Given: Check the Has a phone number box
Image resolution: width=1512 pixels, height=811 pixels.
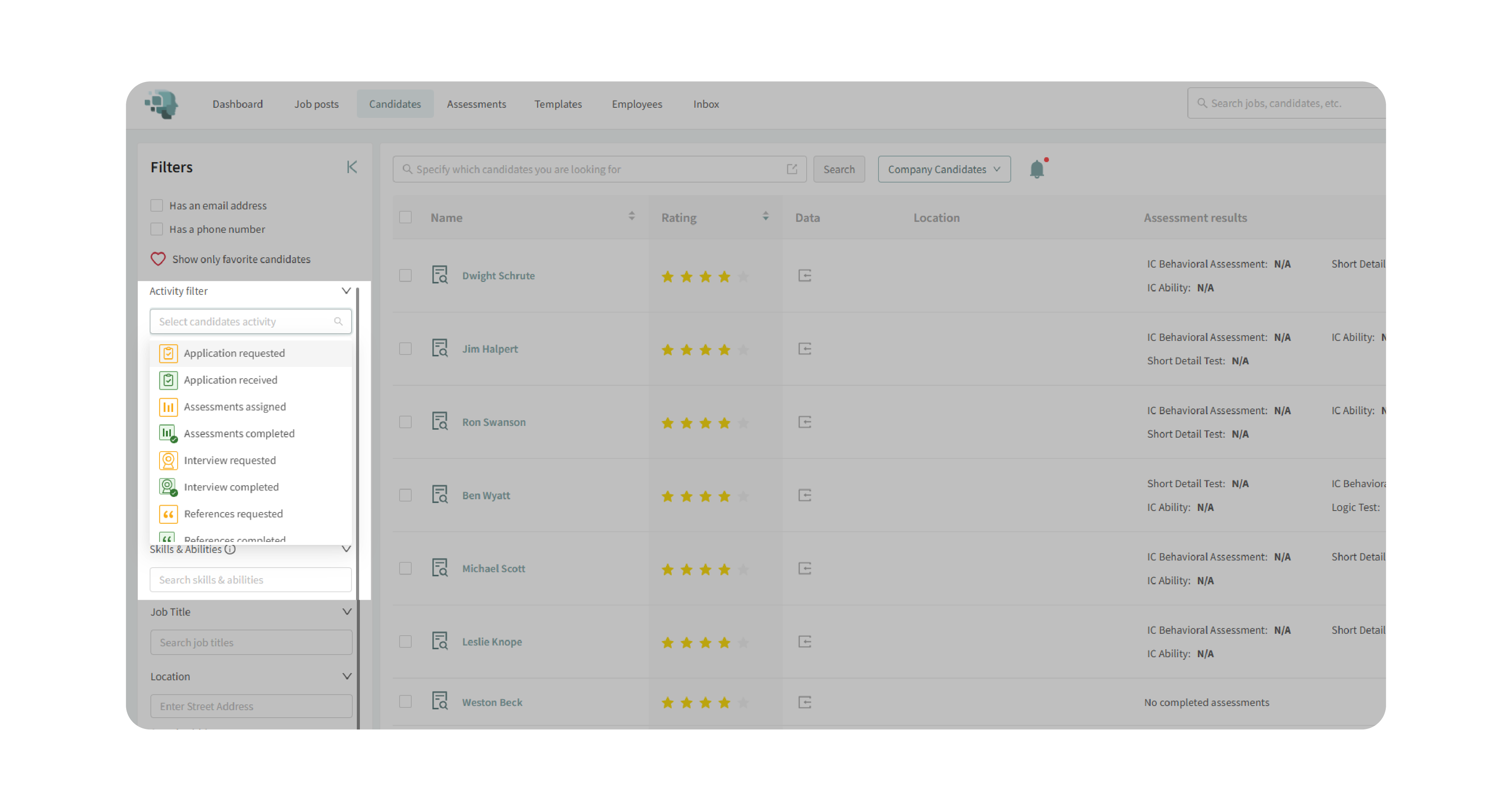Looking at the screenshot, I should tap(157, 229).
